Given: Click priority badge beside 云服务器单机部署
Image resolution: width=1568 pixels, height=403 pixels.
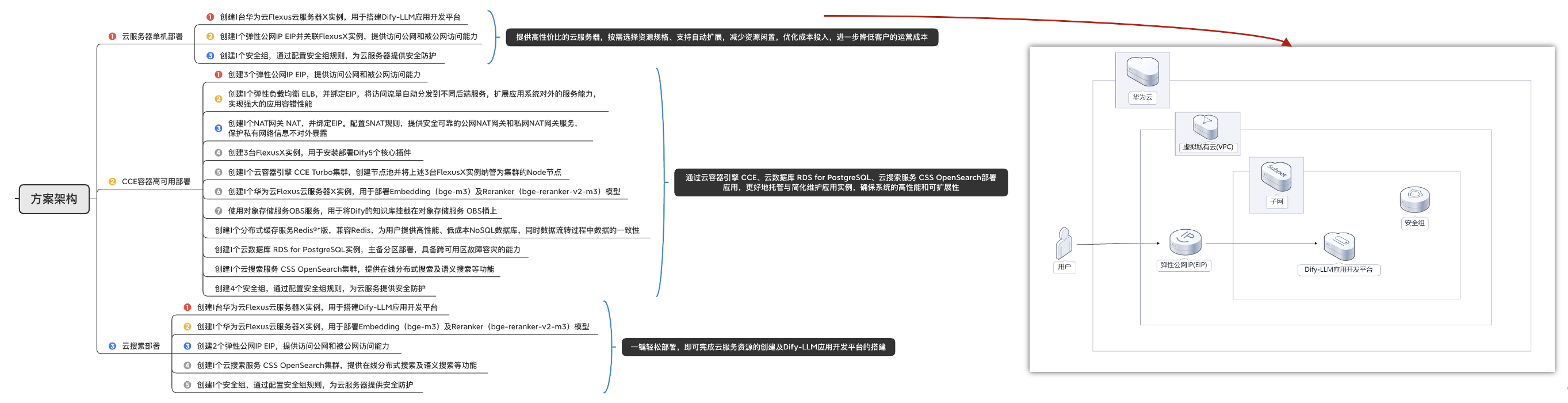Looking at the screenshot, I should (112, 37).
